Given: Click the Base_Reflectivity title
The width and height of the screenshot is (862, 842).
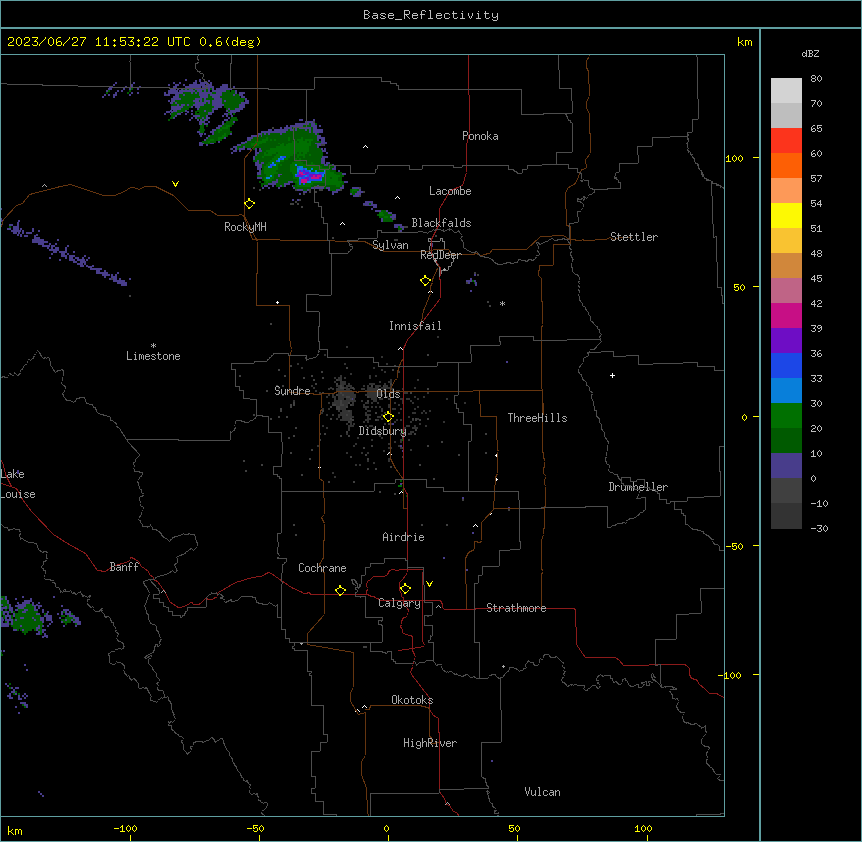Looking at the screenshot, I should [431, 15].
